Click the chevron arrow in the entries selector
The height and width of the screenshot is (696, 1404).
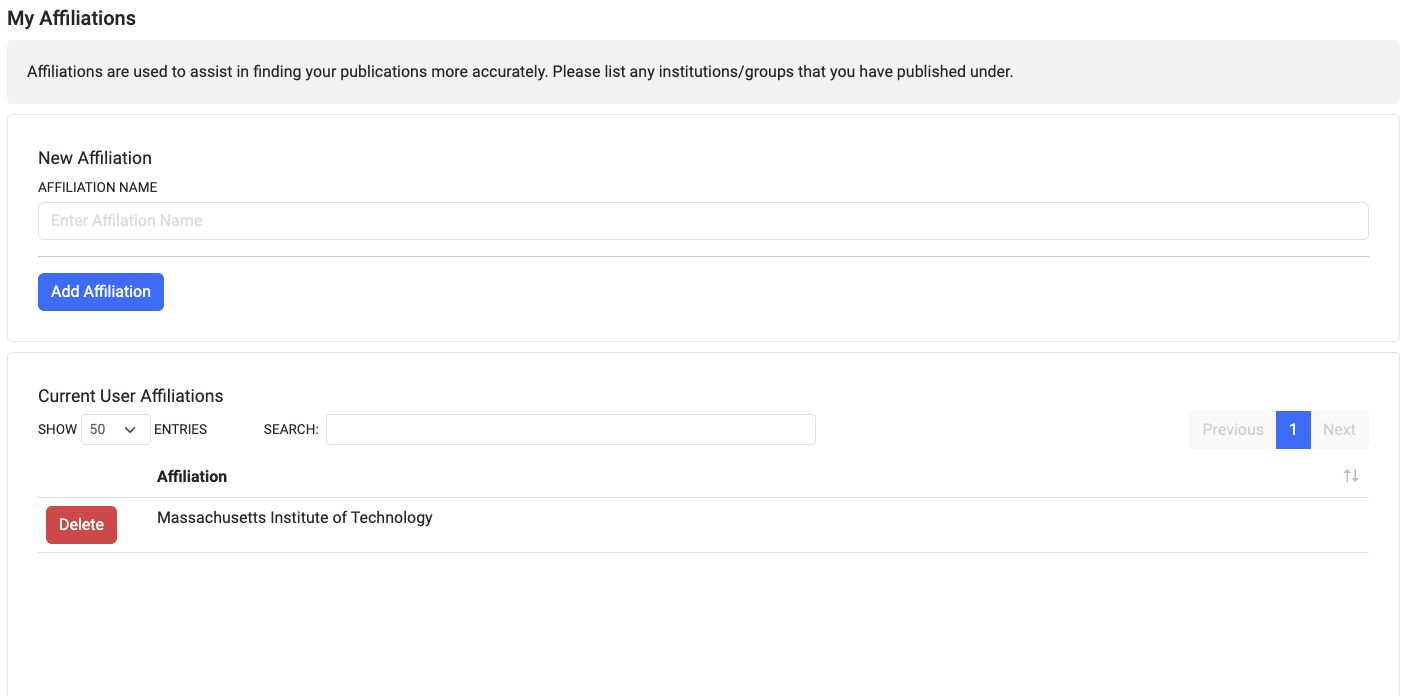click(129, 430)
